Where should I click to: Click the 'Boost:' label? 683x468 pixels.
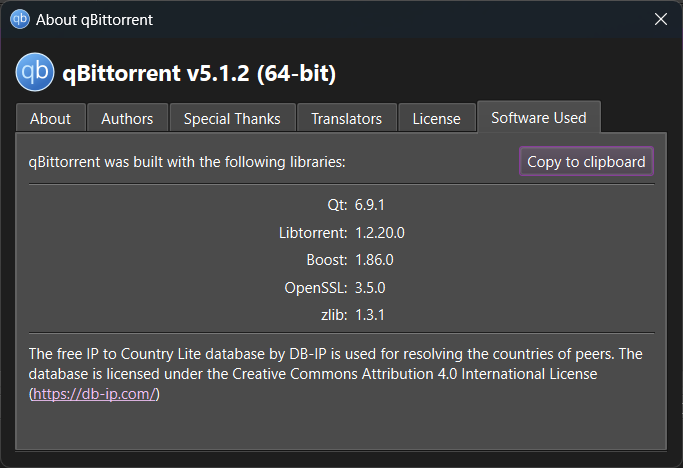tap(327, 260)
